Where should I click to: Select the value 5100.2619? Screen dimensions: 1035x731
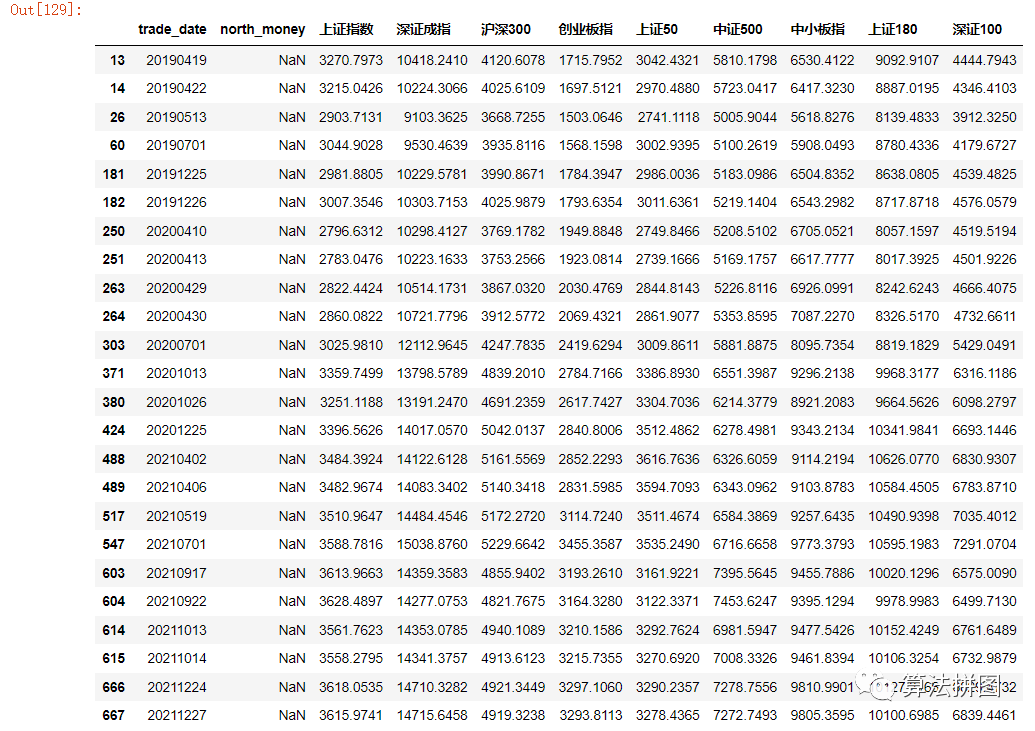click(x=745, y=145)
